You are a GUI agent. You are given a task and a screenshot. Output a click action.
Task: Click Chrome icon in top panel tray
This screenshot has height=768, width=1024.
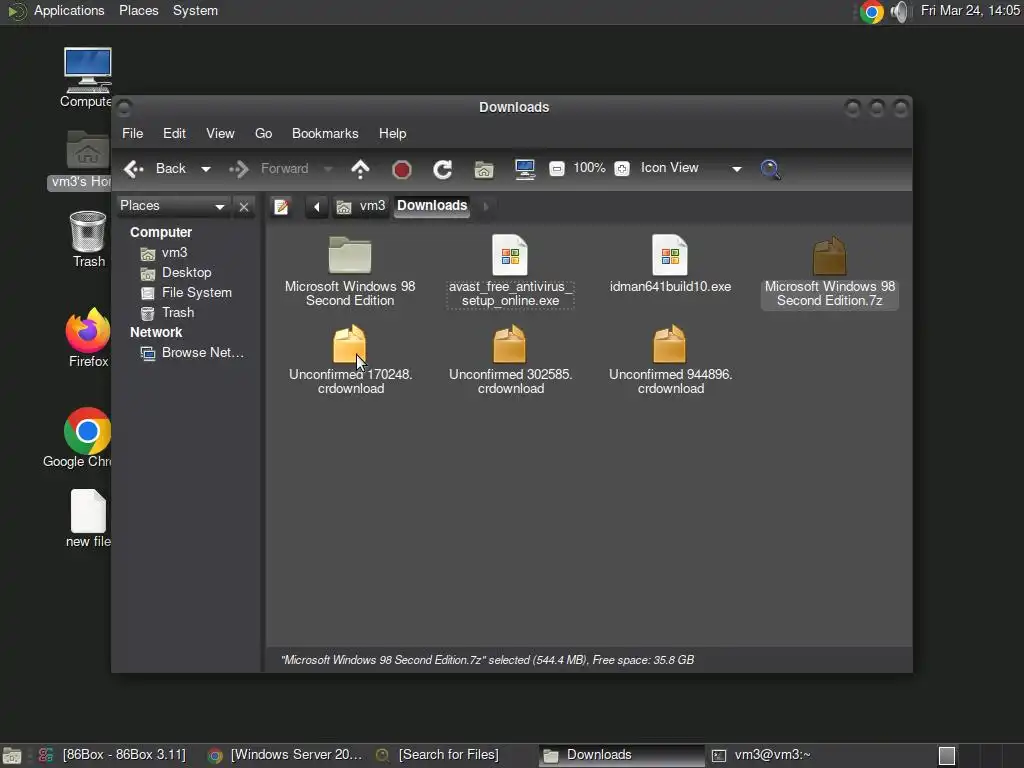871,12
